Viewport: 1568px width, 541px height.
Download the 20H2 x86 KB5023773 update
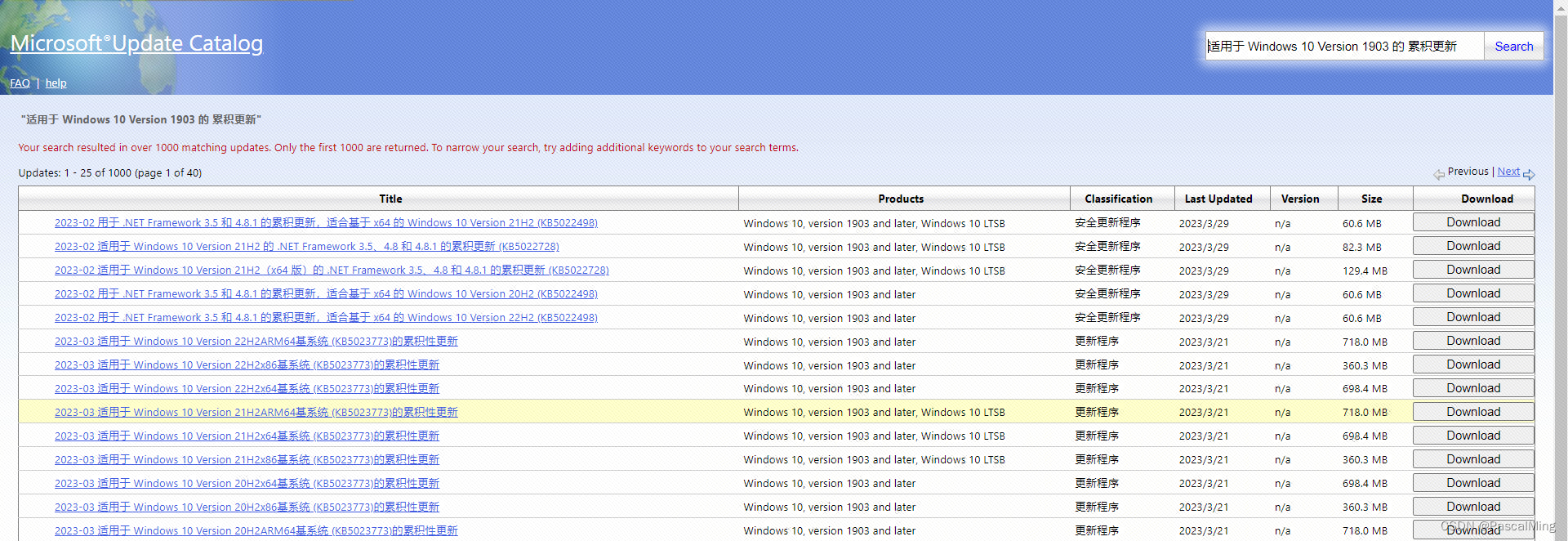[x=1473, y=507]
